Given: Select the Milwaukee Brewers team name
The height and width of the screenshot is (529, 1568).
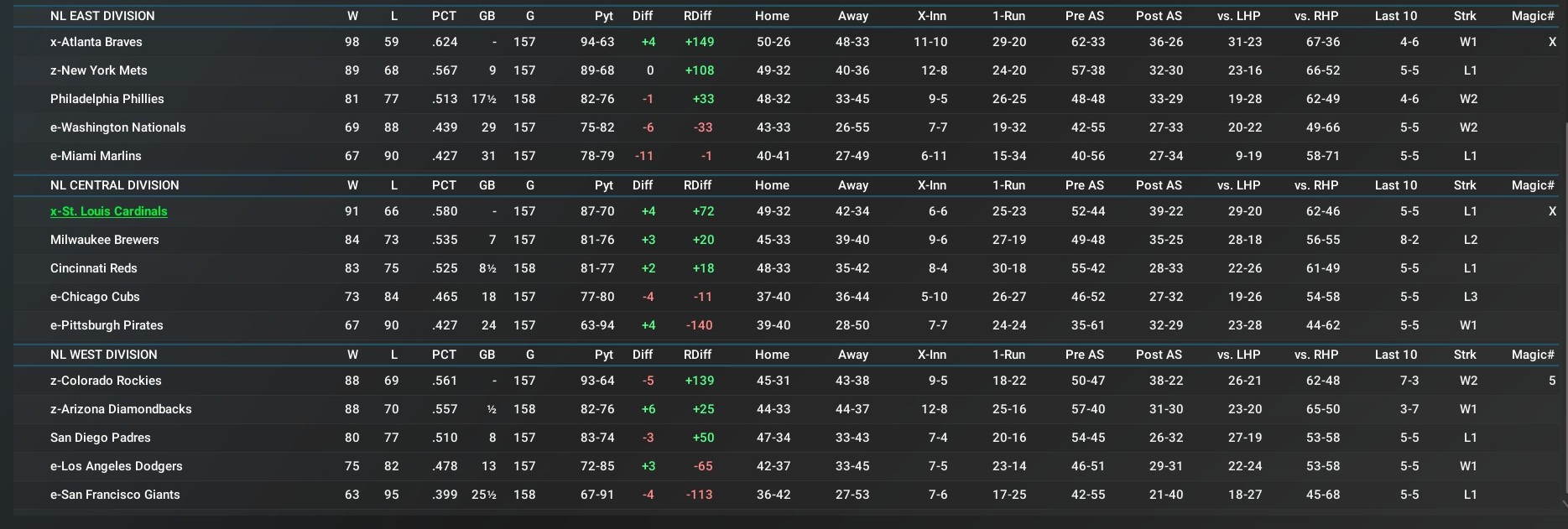Looking at the screenshot, I should [104, 240].
